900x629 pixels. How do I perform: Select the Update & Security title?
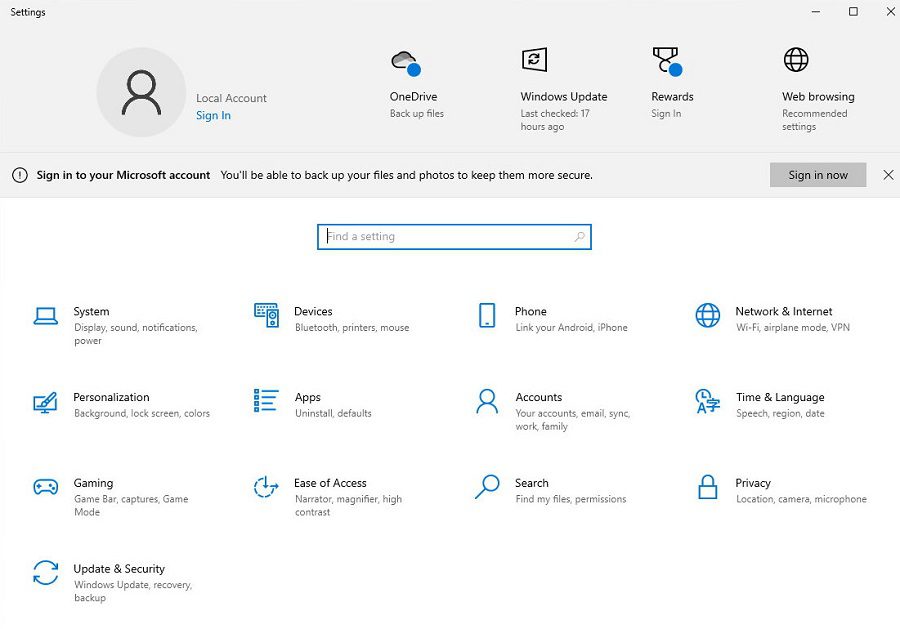pos(119,569)
